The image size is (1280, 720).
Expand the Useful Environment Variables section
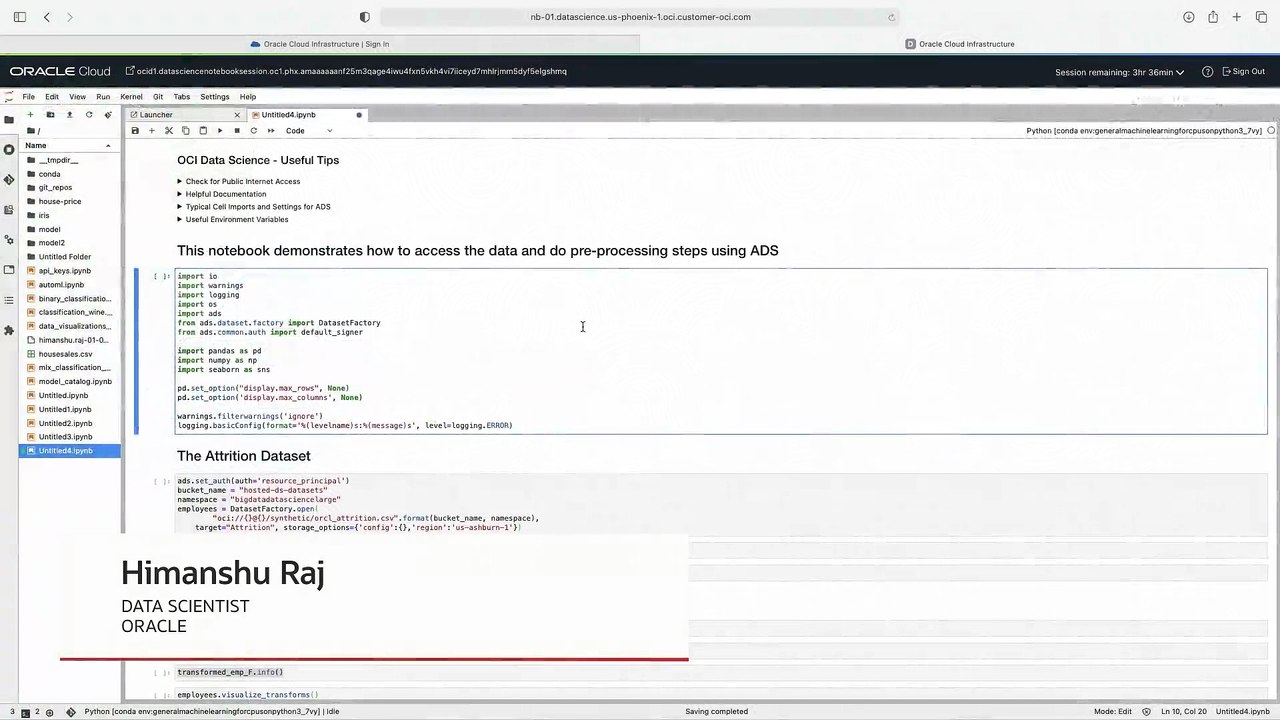tap(233, 220)
